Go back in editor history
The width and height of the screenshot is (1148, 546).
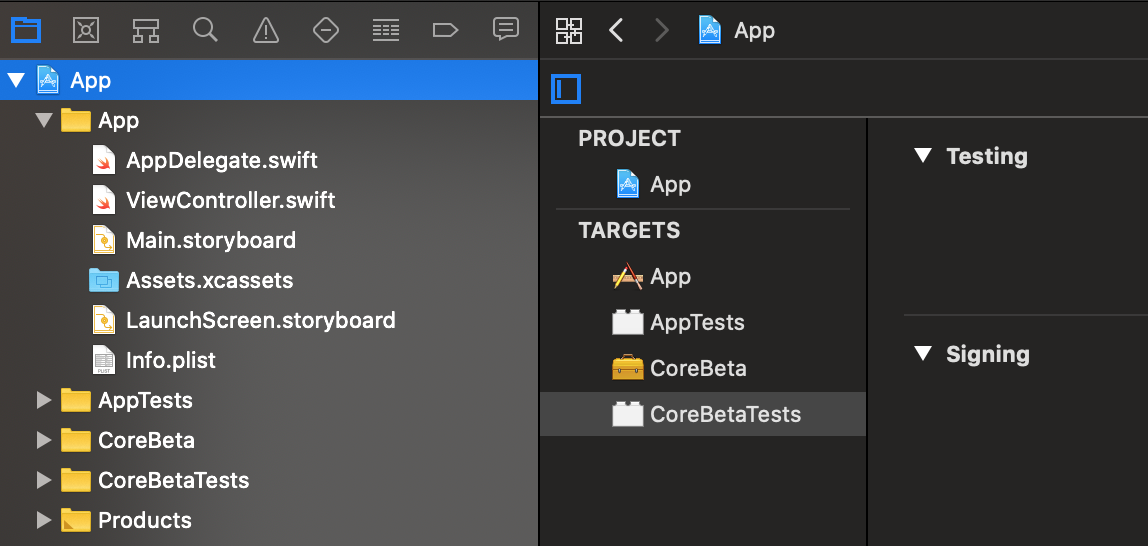point(616,30)
